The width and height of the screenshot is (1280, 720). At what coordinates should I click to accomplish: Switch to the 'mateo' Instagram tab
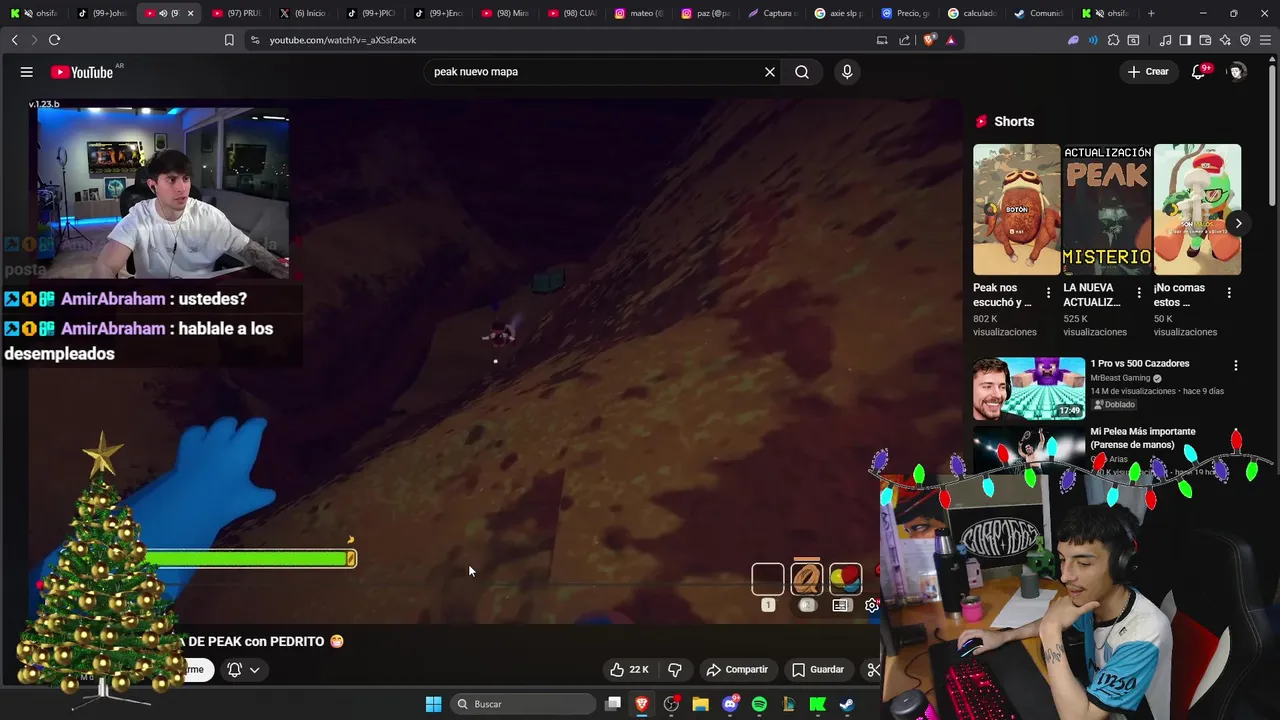click(638, 13)
